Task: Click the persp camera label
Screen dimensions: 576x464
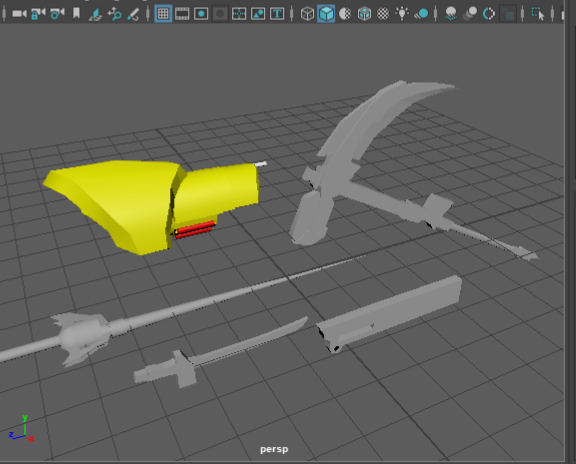Action: tap(274, 449)
